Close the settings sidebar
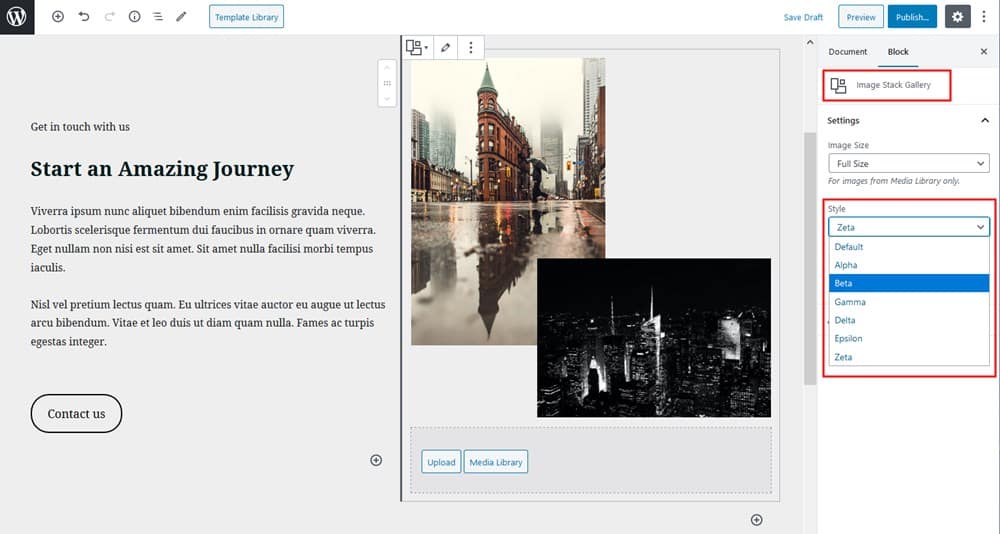This screenshot has height=534, width=1000. click(983, 52)
